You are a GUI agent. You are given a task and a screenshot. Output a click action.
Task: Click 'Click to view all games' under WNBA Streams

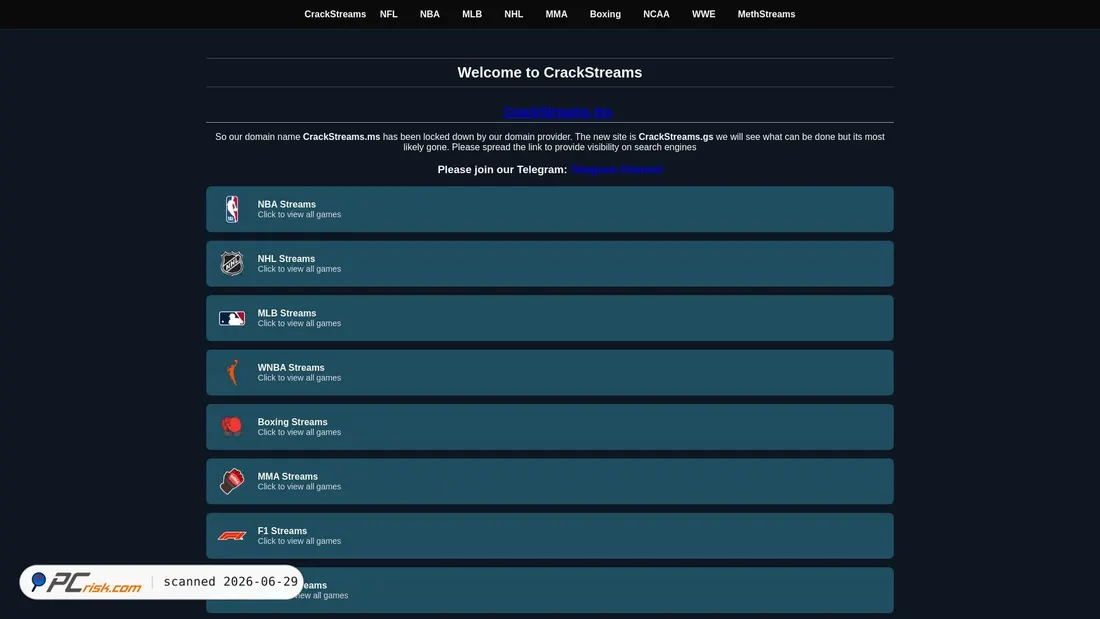coord(299,378)
